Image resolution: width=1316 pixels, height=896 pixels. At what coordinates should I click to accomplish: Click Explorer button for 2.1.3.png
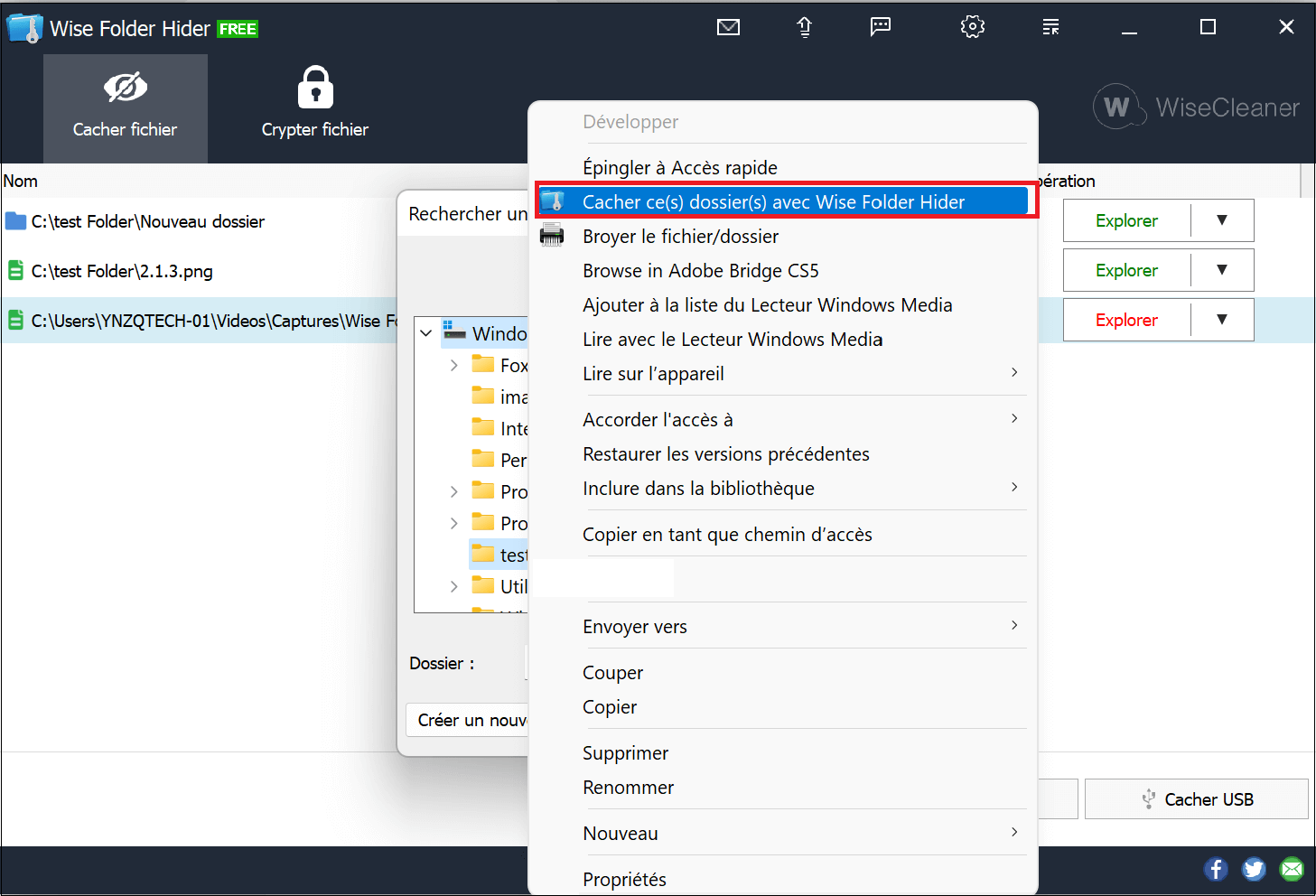point(1126,270)
